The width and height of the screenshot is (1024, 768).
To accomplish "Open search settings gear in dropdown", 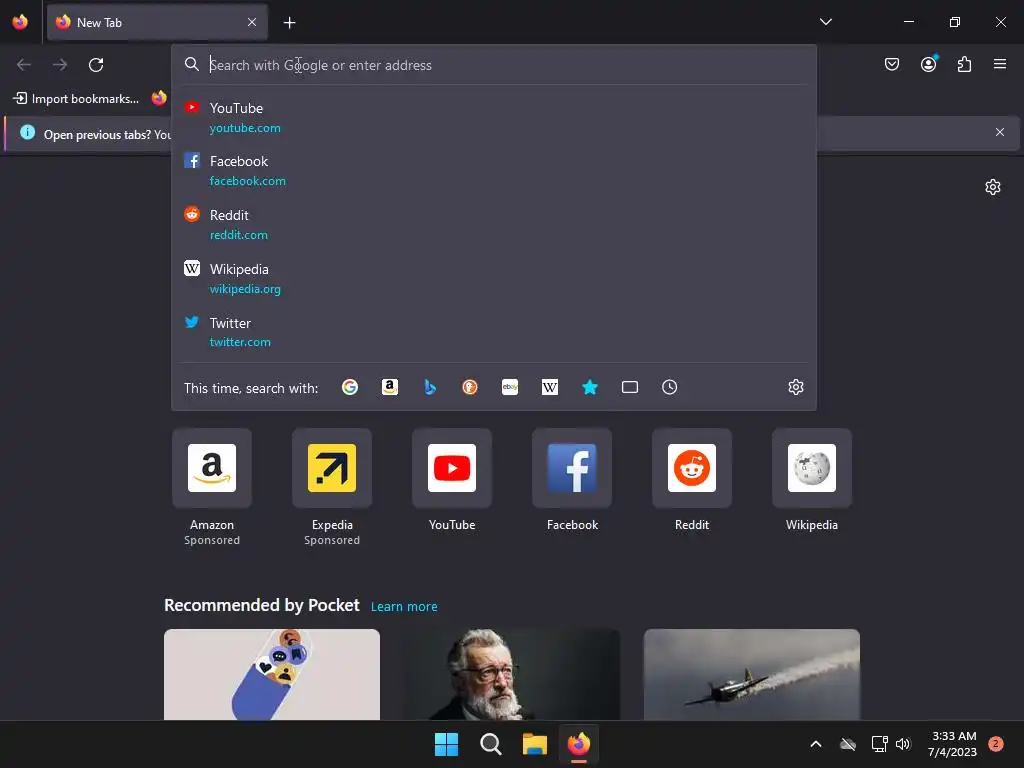I will coord(795,387).
